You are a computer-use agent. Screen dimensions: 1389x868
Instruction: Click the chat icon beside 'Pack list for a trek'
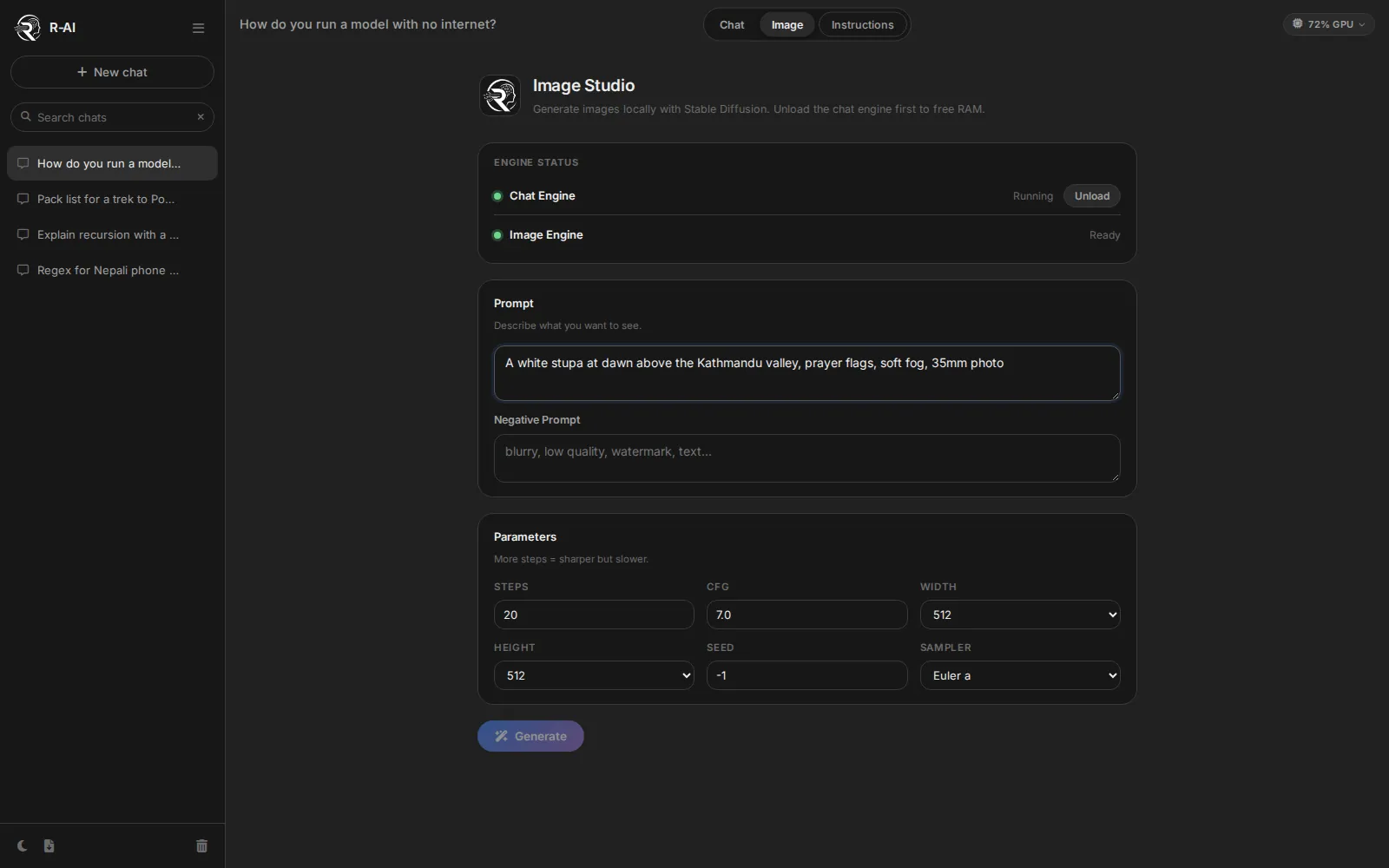pyautogui.click(x=23, y=199)
